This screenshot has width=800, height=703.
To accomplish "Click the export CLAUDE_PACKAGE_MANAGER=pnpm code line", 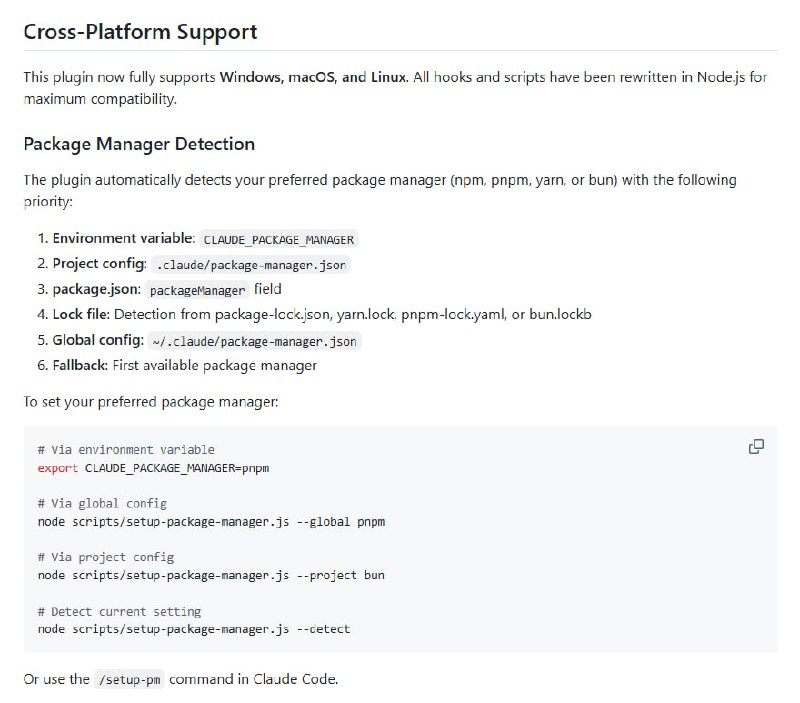I will click(x=154, y=468).
